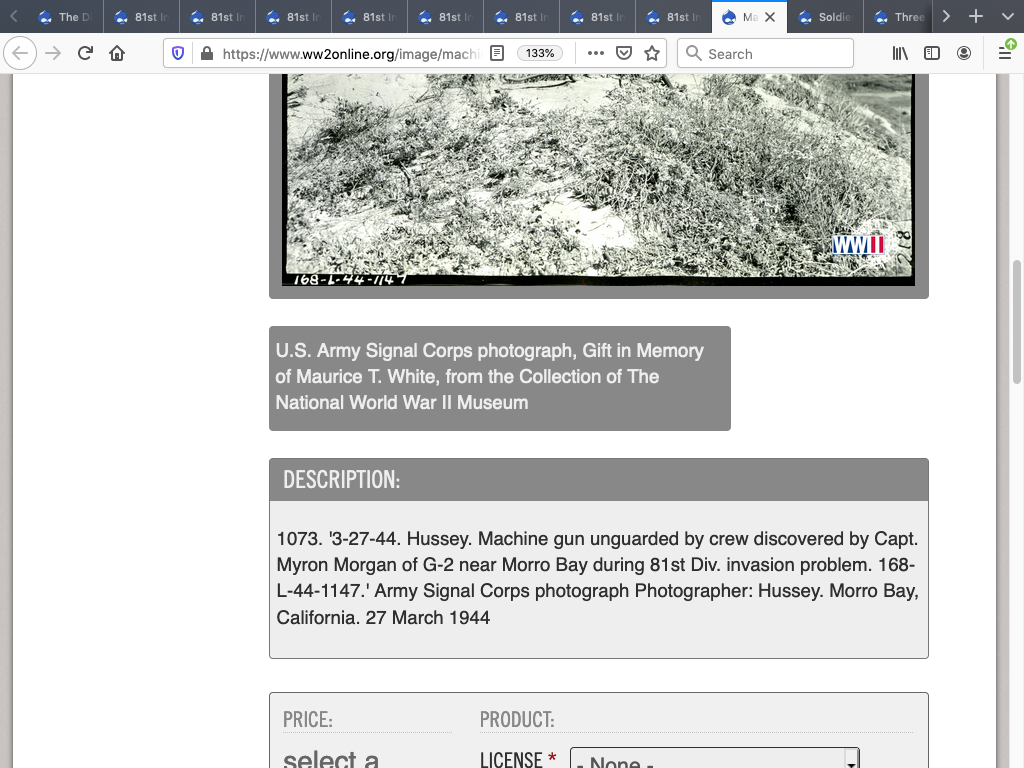Open the Firefox hamburger menu
Image resolution: width=1024 pixels, height=768 pixels.
coord(1005,54)
